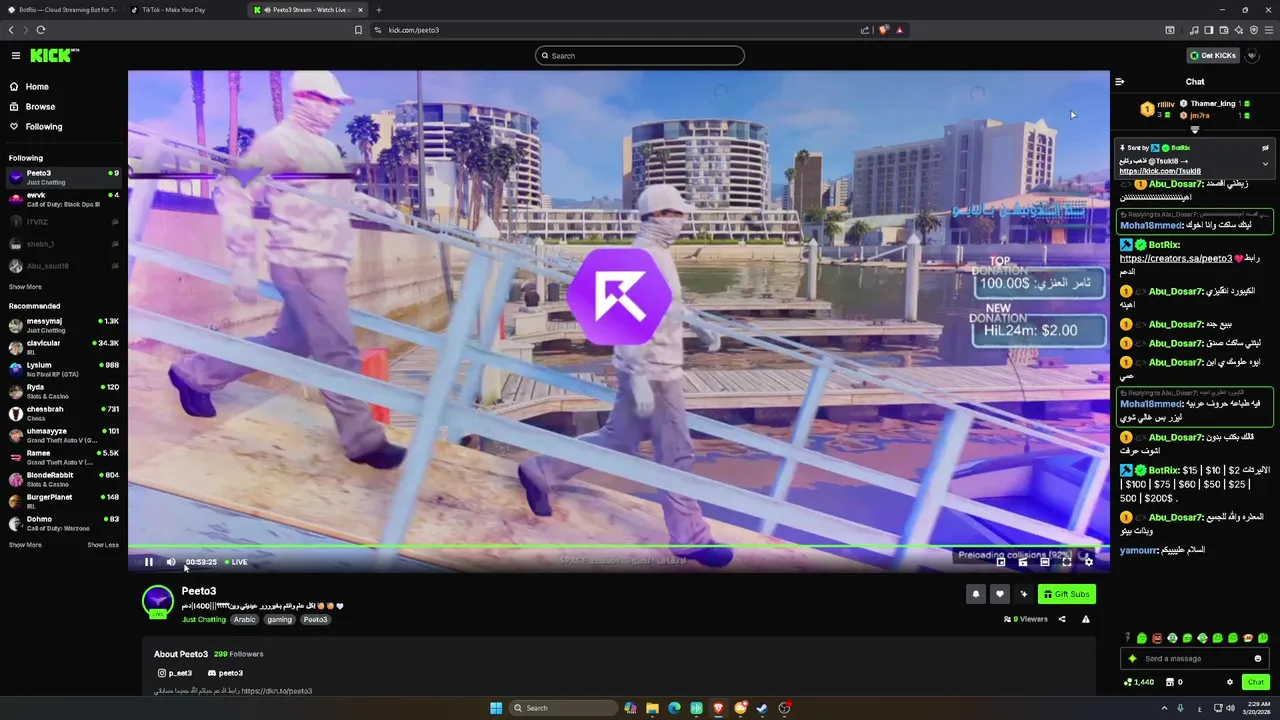Report the stream with warning icon

[1086, 619]
